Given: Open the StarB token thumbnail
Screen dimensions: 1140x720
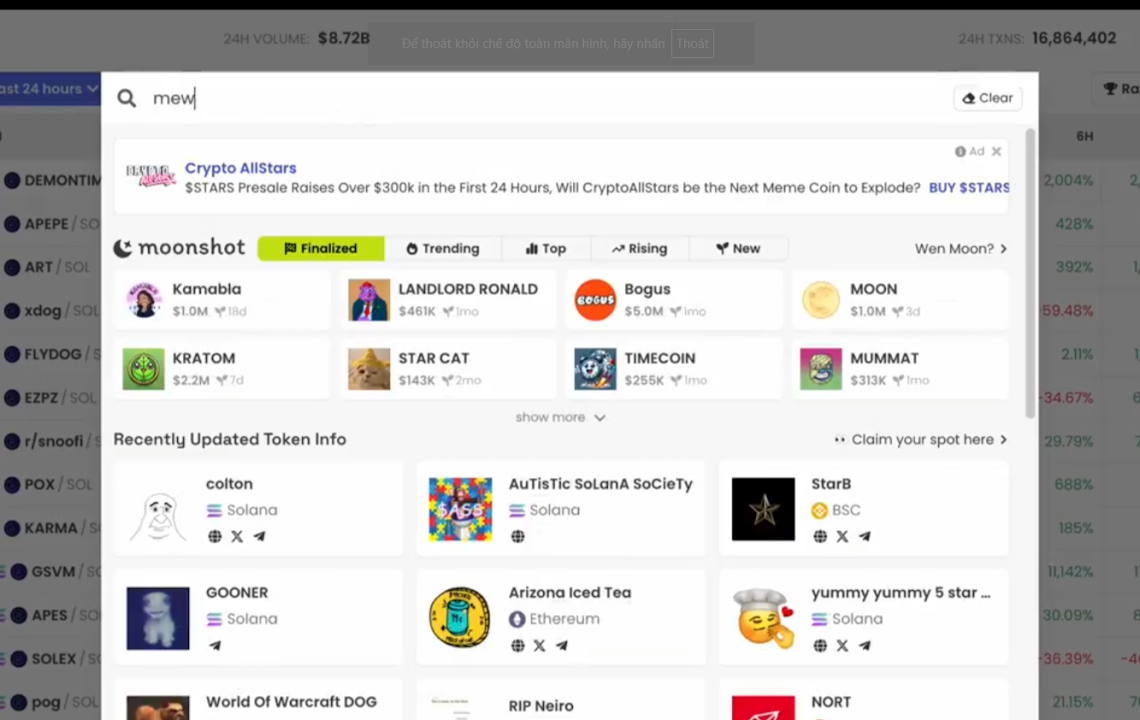Looking at the screenshot, I should 763,509.
